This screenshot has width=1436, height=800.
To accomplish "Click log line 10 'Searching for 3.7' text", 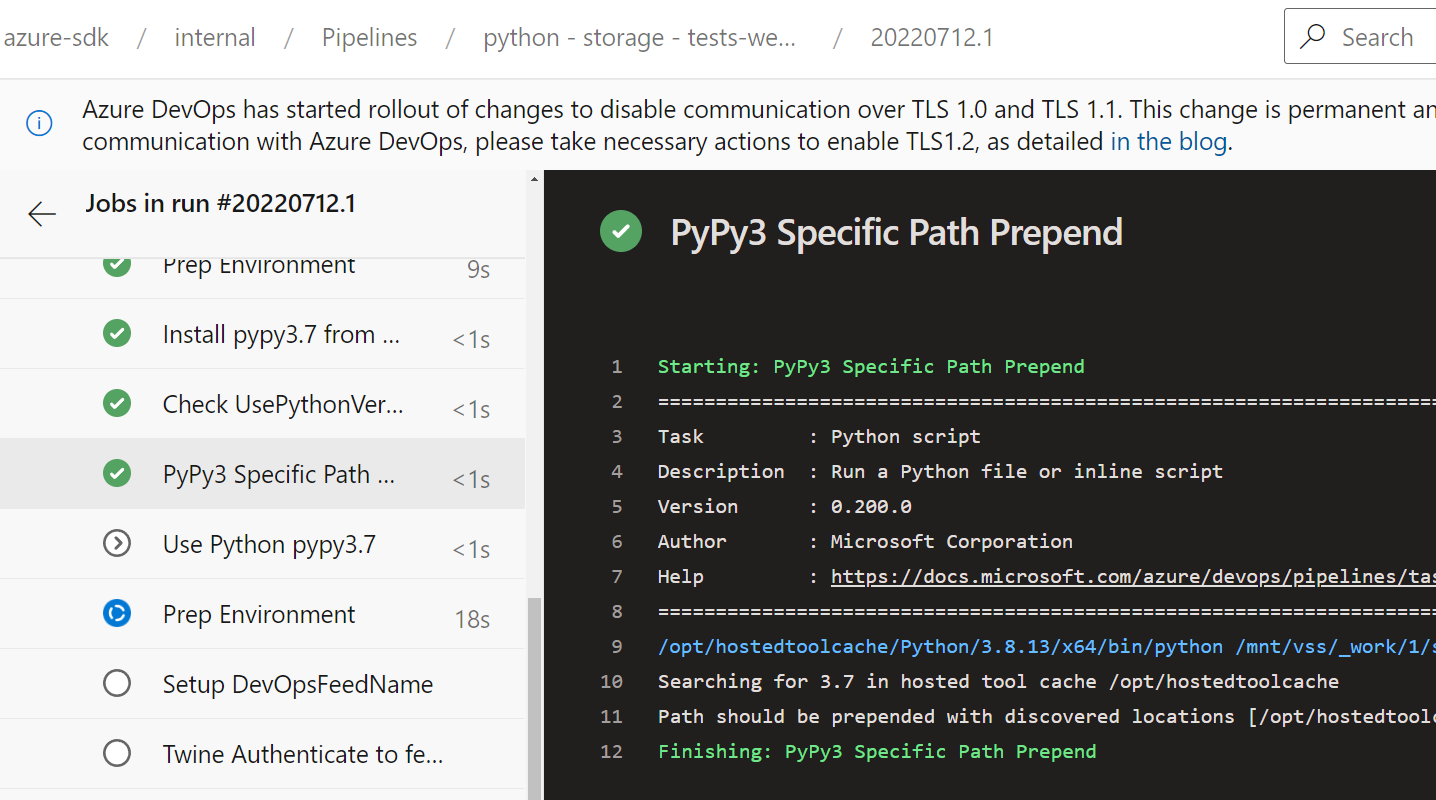I will click(998, 681).
